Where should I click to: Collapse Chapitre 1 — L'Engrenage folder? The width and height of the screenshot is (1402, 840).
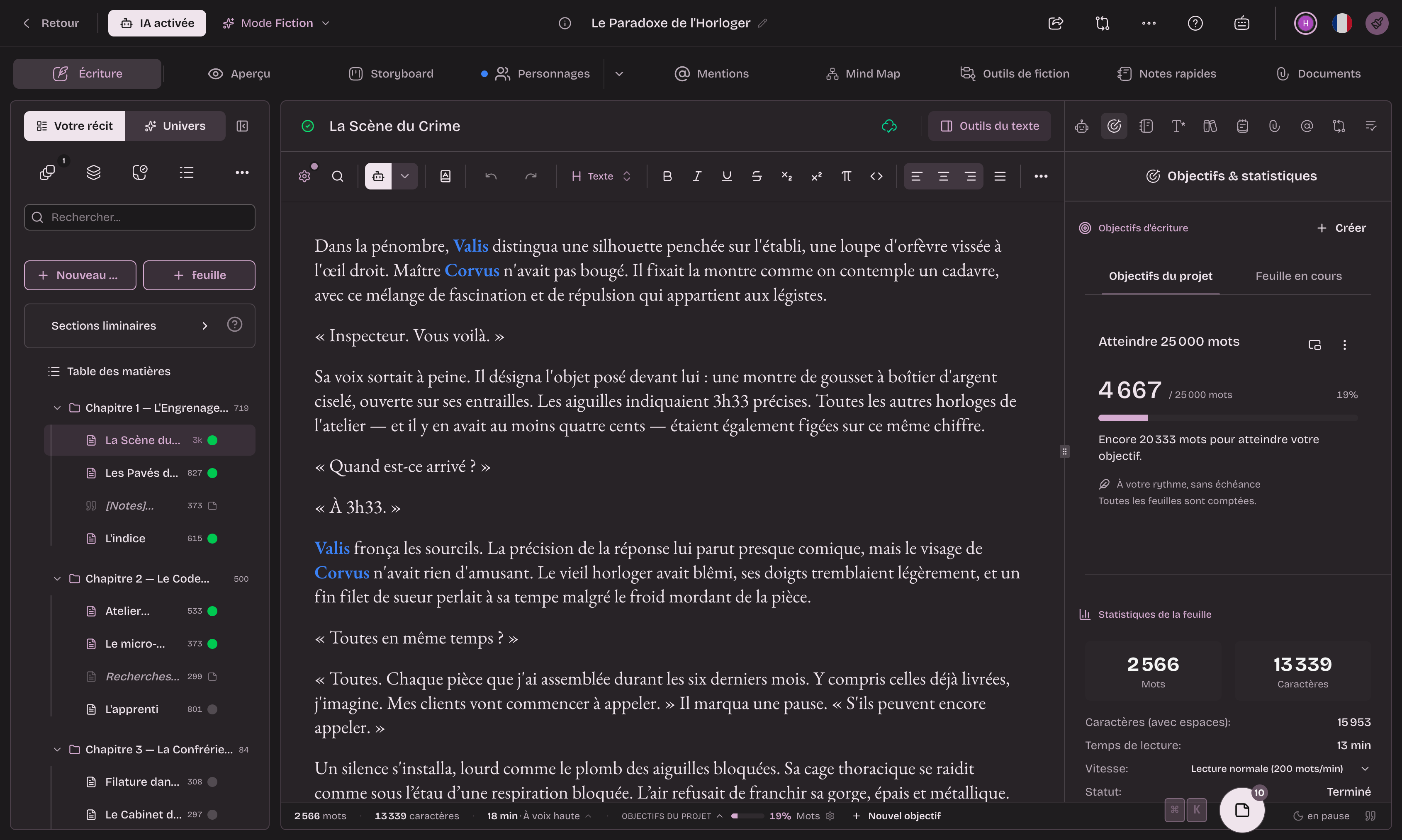[x=57, y=408]
